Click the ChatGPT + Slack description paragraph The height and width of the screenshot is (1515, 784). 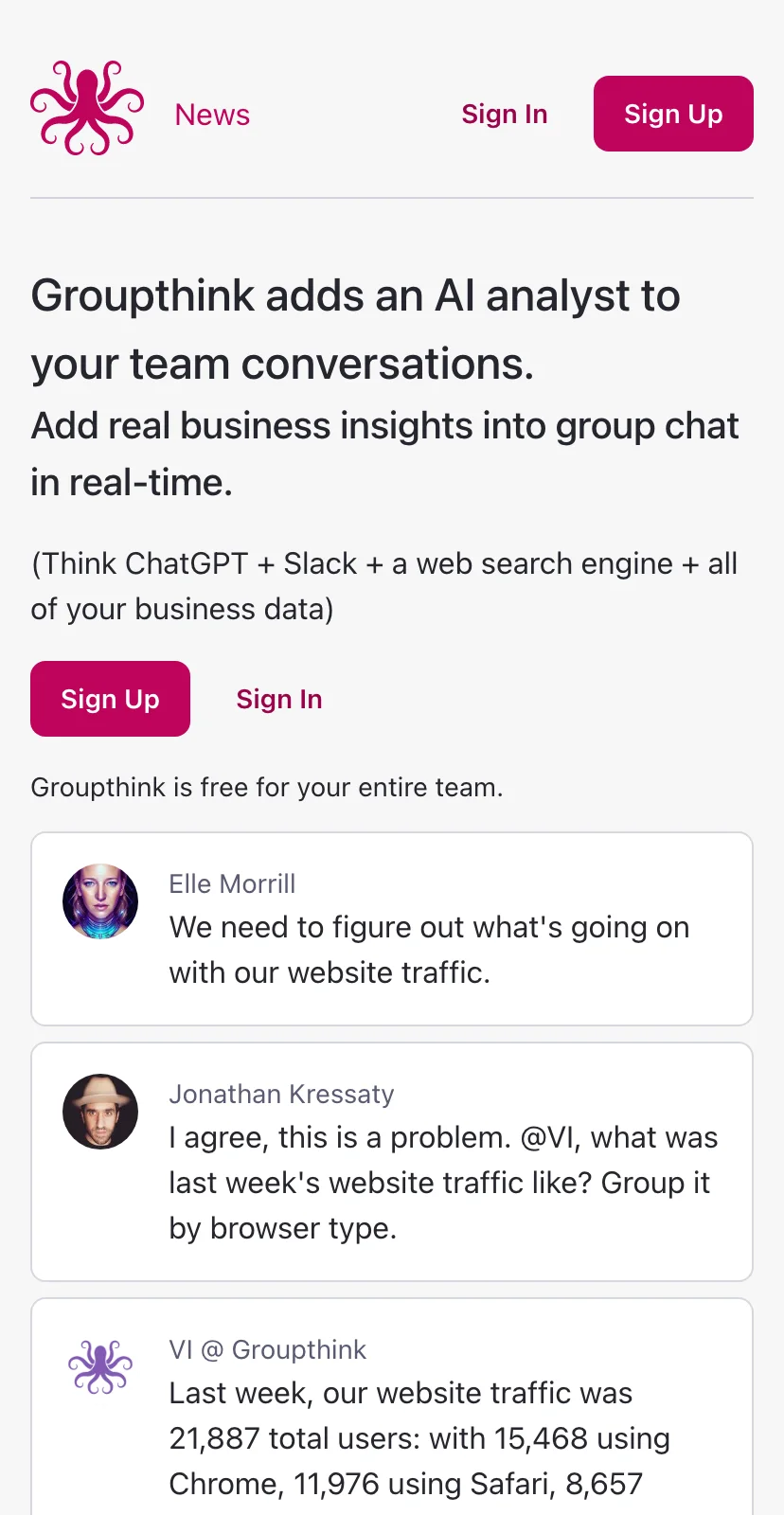[384, 586]
